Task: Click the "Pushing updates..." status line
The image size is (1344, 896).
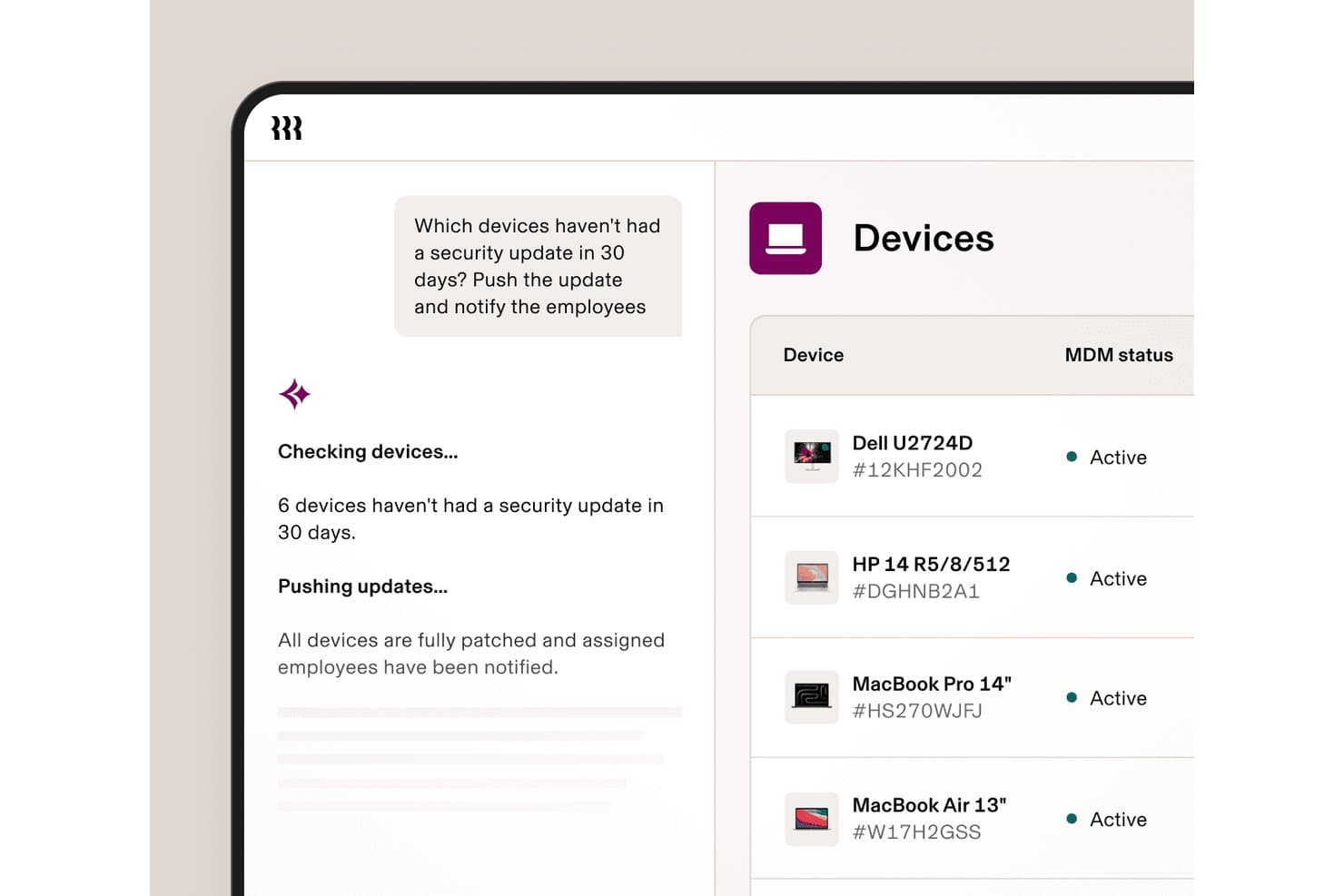Action: pos(362,586)
